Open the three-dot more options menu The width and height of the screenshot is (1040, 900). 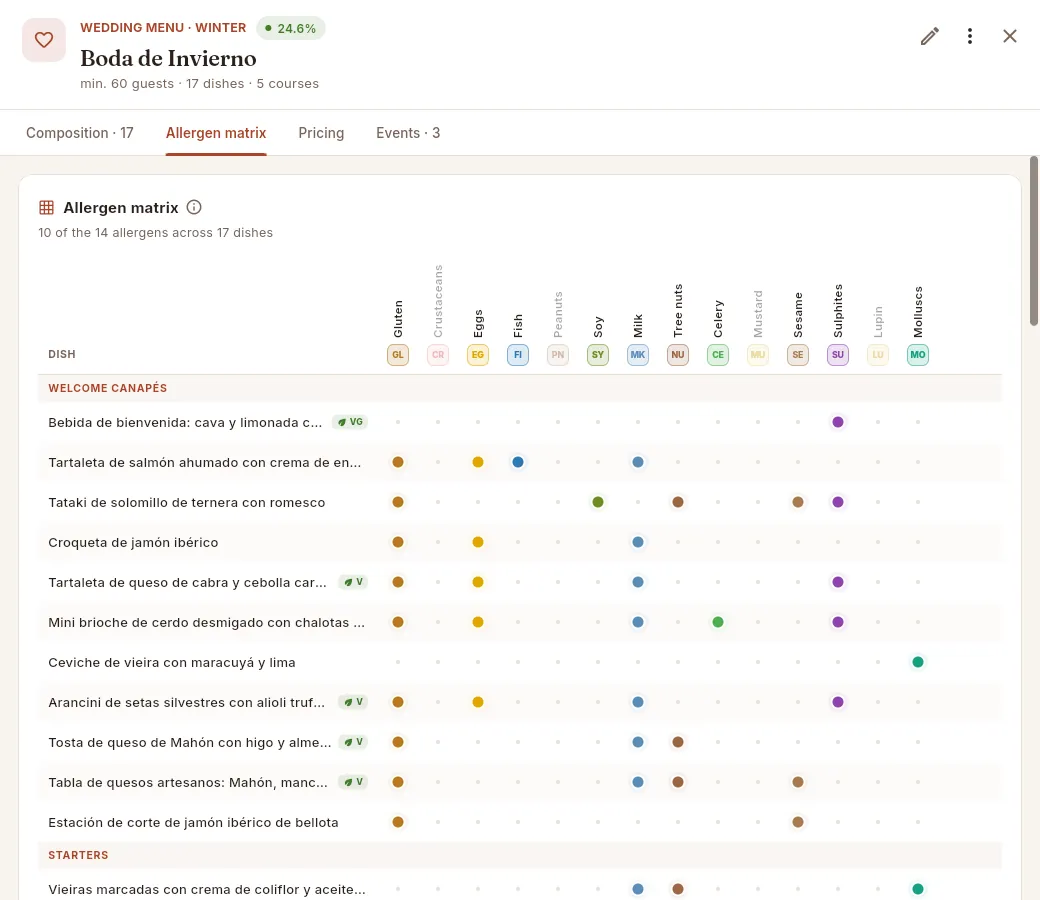[970, 36]
